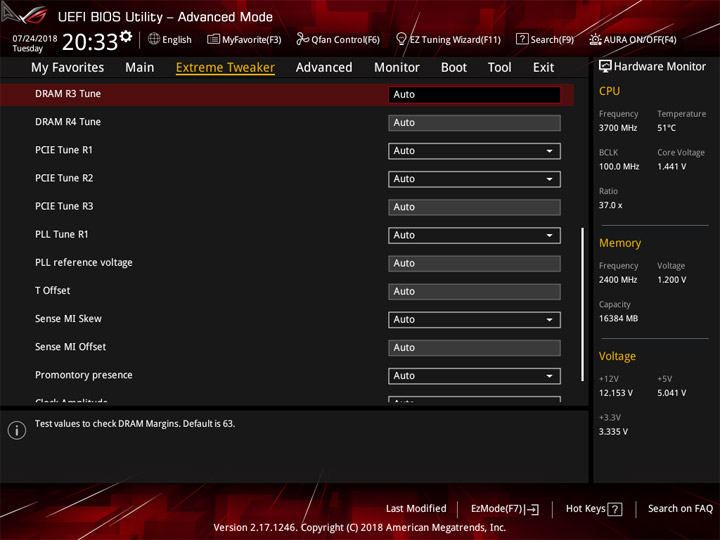
Task: Open the Monitor tab
Action: (397, 68)
